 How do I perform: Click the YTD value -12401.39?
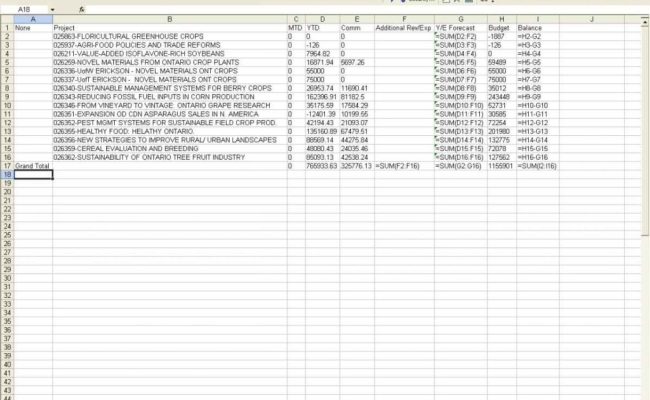pos(323,114)
